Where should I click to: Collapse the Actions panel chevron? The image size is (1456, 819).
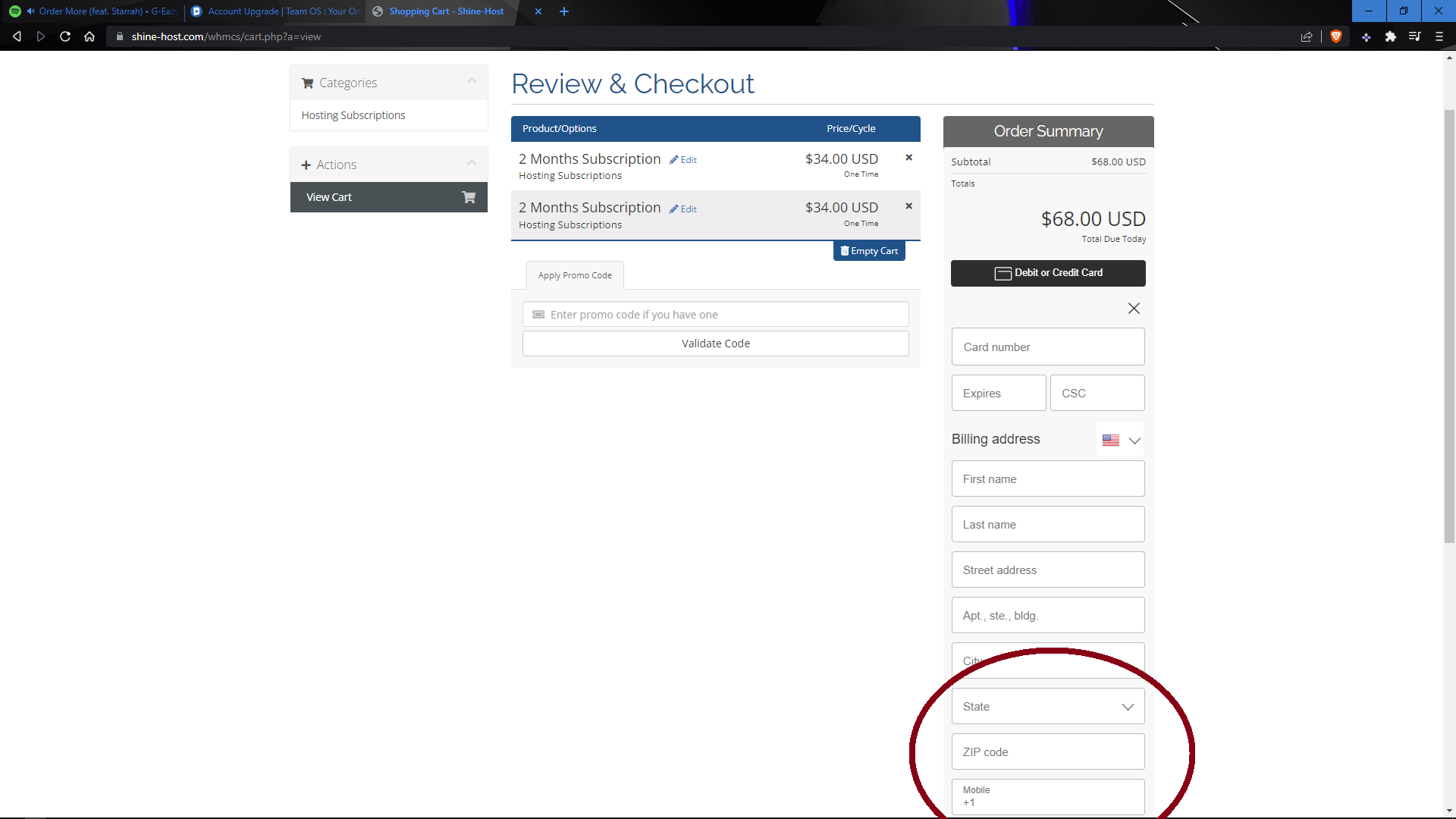tap(472, 163)
